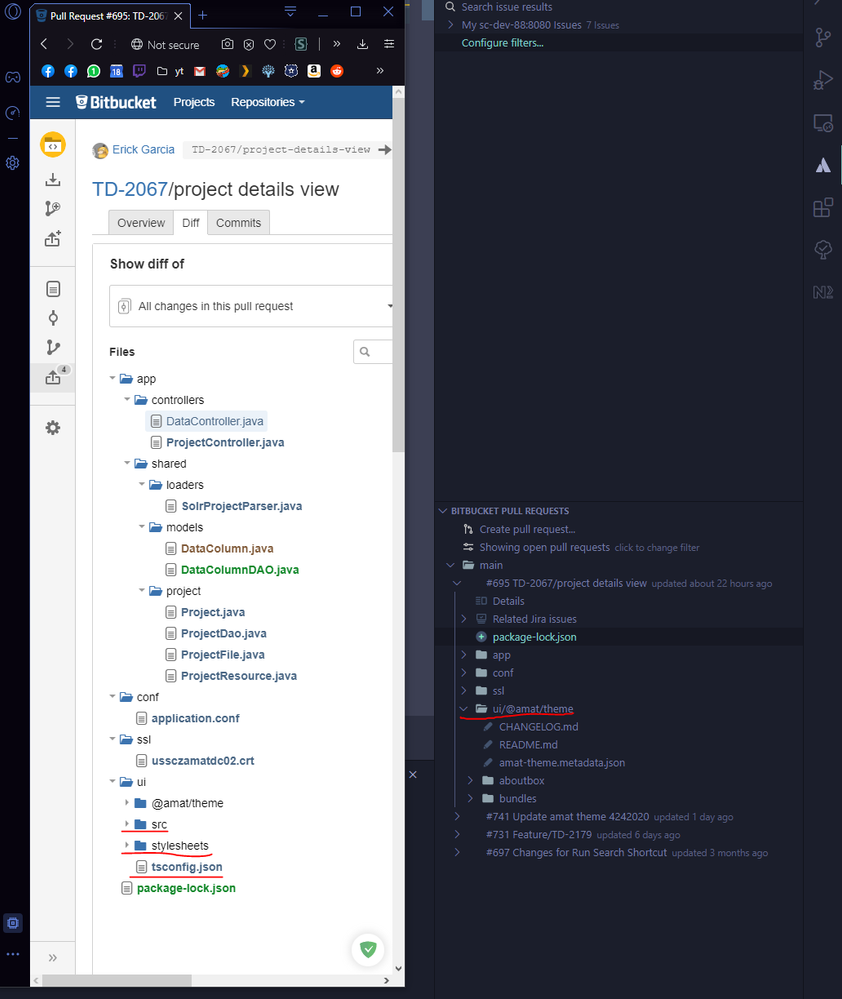Click Configure filters link in VS Code
The height and width of the screenshot is (999, 842).
[503, 43]
